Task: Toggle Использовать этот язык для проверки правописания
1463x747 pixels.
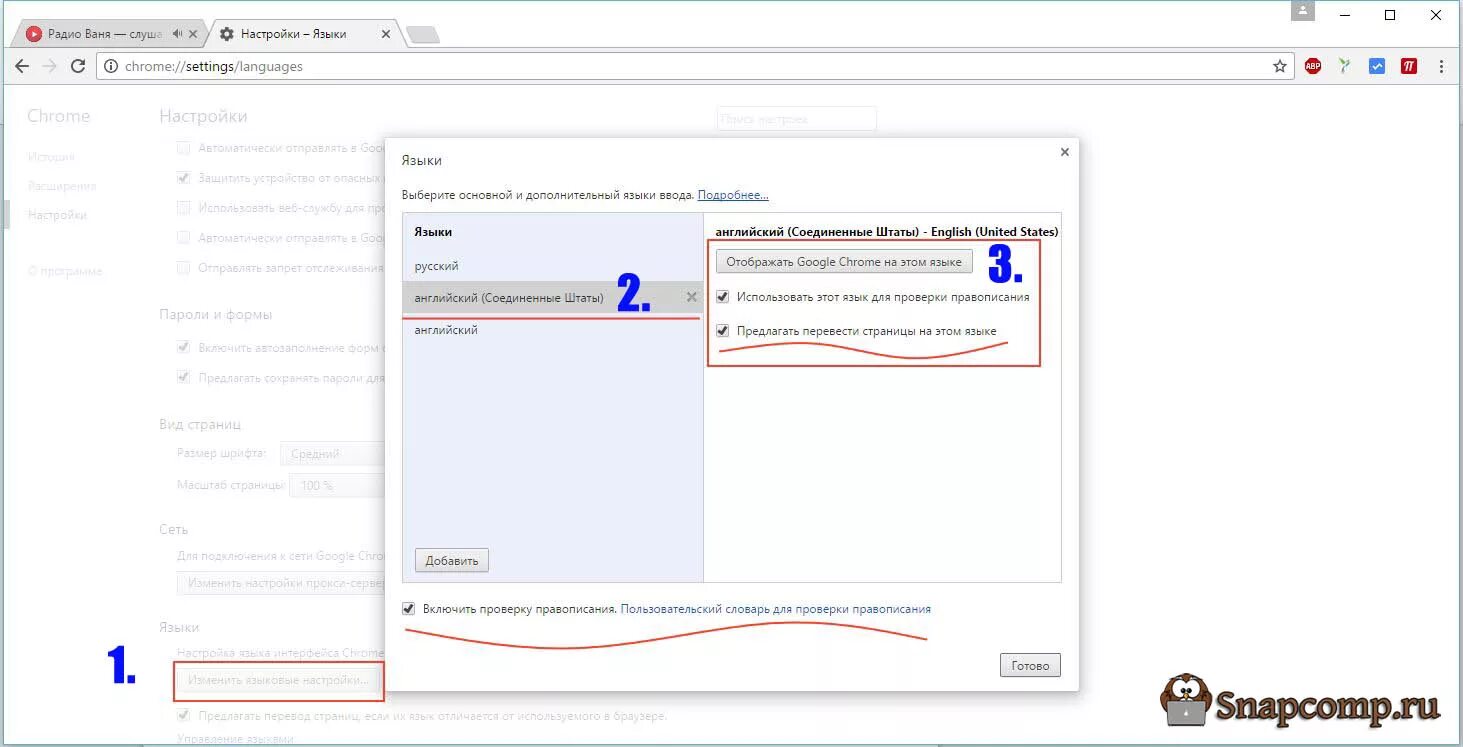Action: tap(723, 297)
